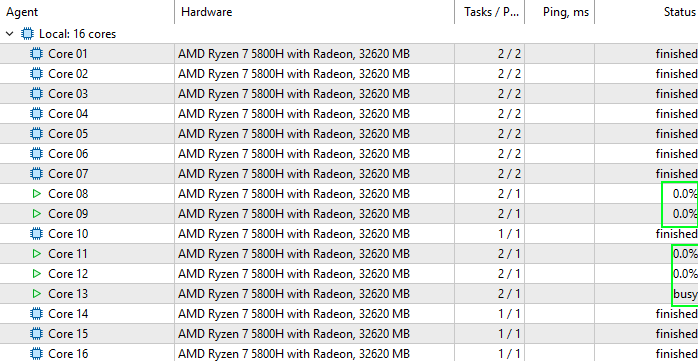Click the 0.0% progress status of Core 08
The height and width of the screenshot is (361, 698).
pos(685,194)
